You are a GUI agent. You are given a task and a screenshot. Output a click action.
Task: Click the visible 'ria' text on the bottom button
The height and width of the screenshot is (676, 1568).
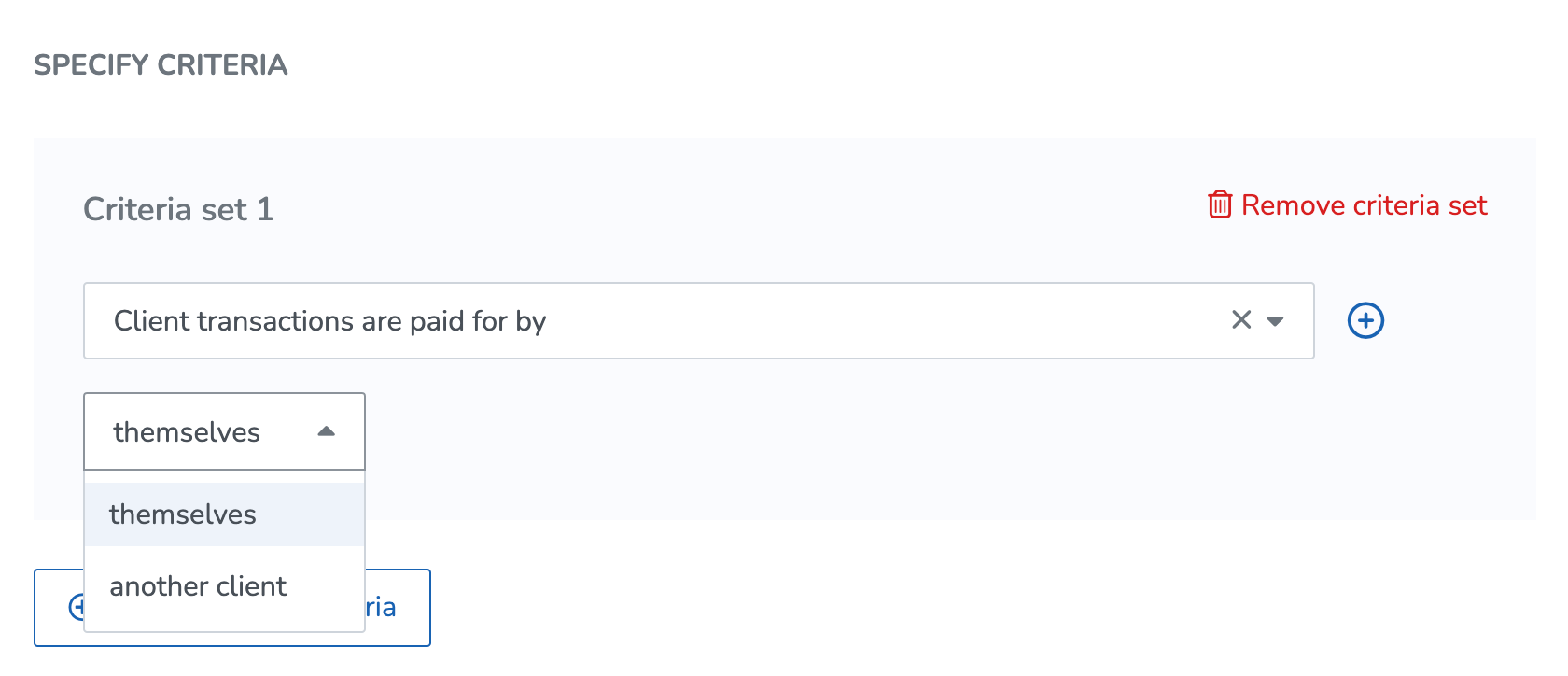pyautogui.click(x=381, y=608)
